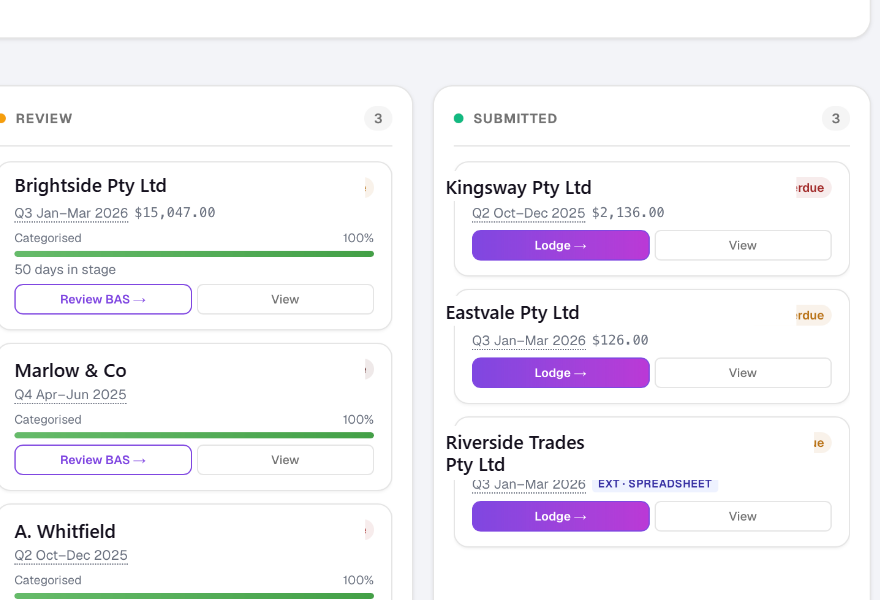The height and width of the screenshot is (600, 880).
Task: Click Eastvale's overdue badge
Action: pos(814,315)
